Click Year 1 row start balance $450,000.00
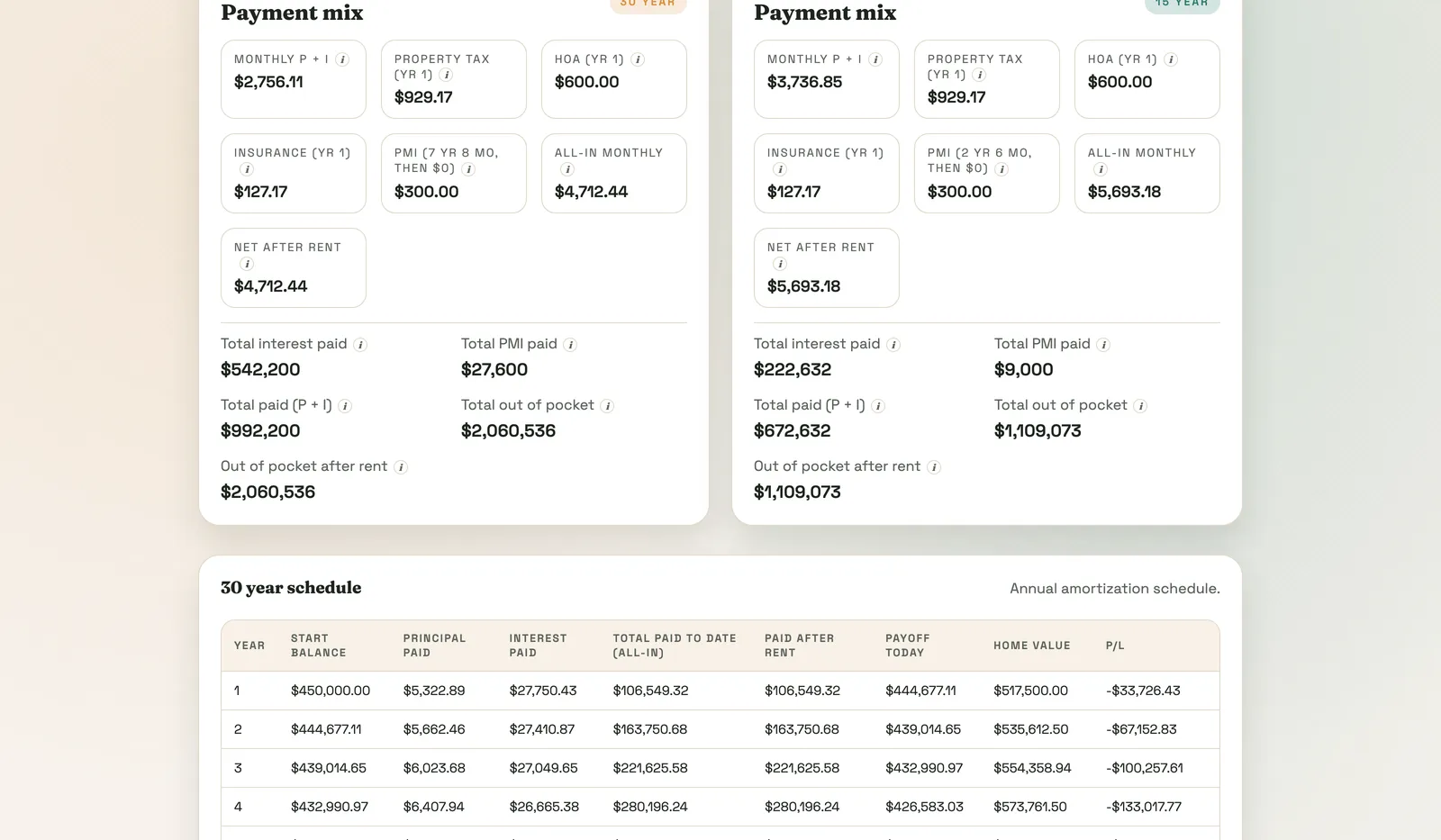 pos(331,691)
